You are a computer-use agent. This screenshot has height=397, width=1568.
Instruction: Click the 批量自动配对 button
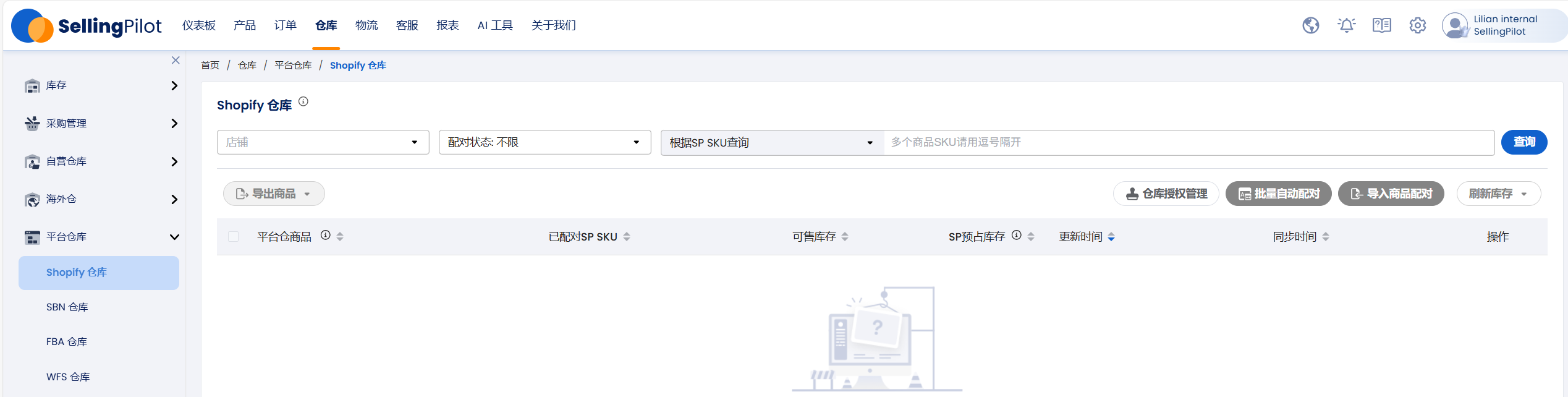point(1278,194)
